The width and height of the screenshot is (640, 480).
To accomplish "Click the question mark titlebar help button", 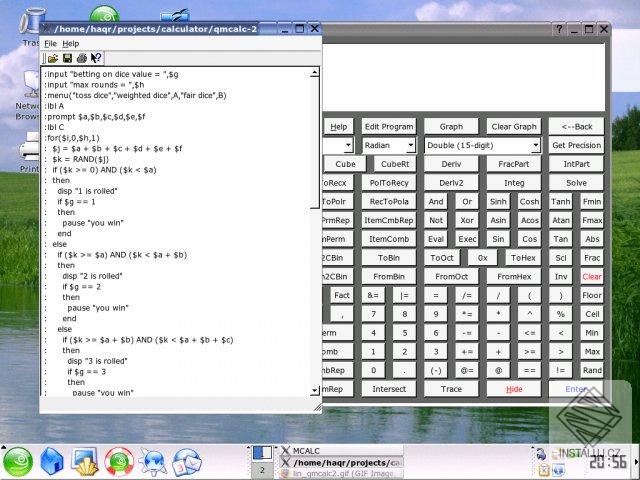I will coord(559,29).
